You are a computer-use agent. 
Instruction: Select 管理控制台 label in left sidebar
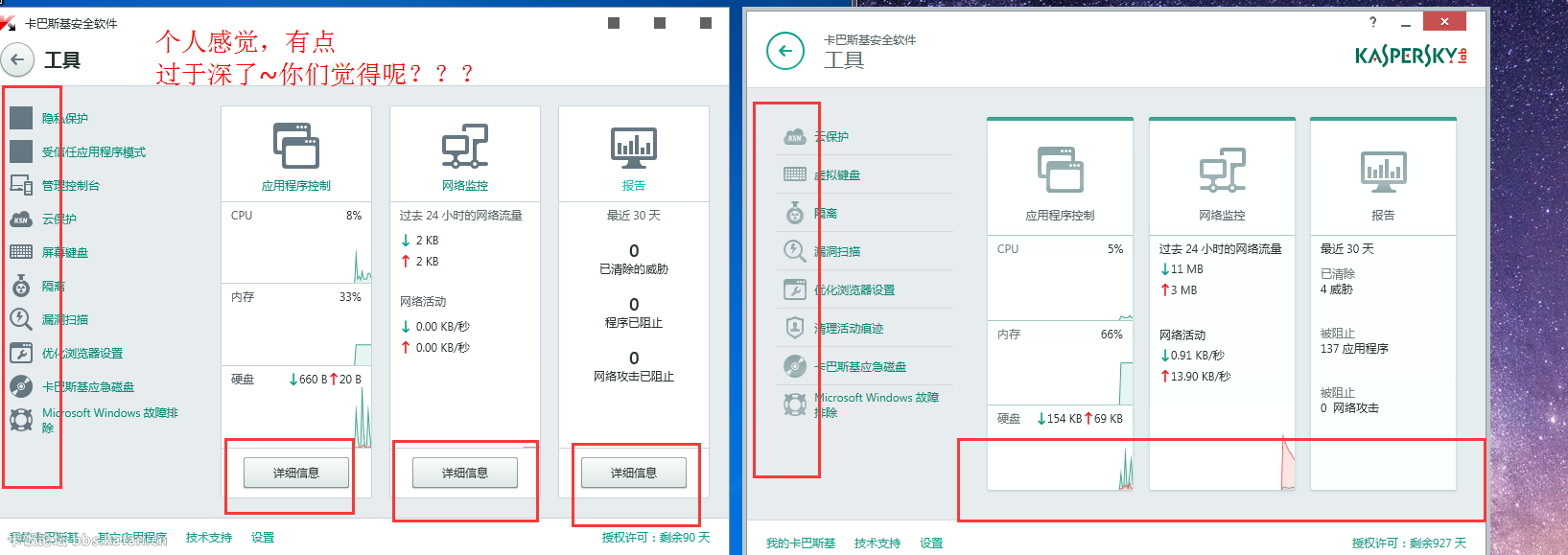coord(71,186)
